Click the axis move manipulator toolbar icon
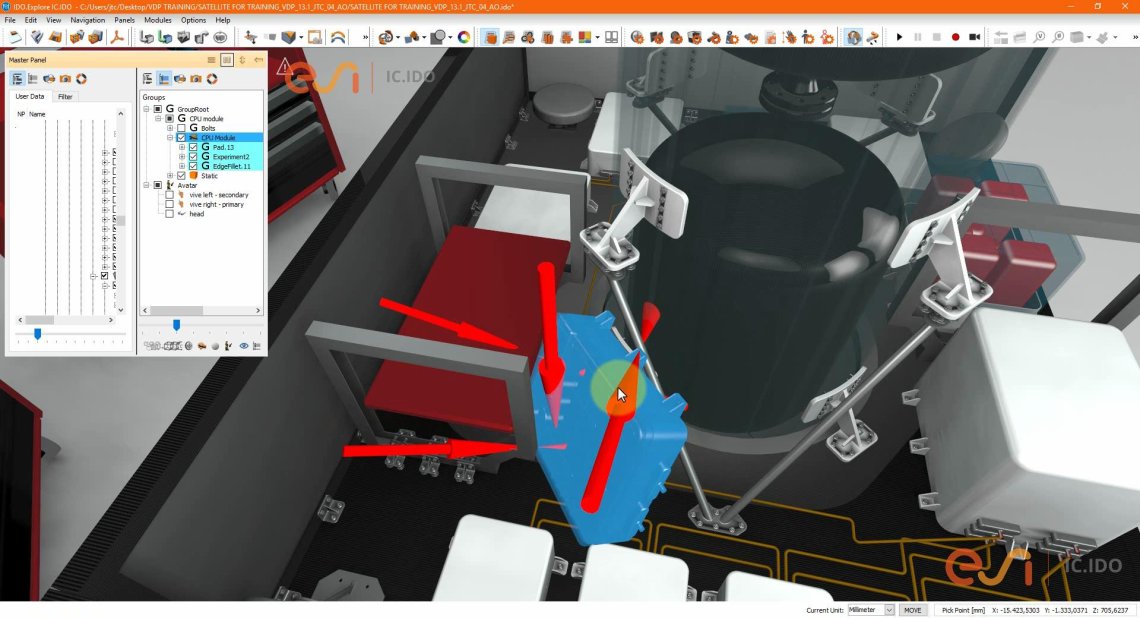The width and height of the screenshot is (1140, 618). click(251, 37)
